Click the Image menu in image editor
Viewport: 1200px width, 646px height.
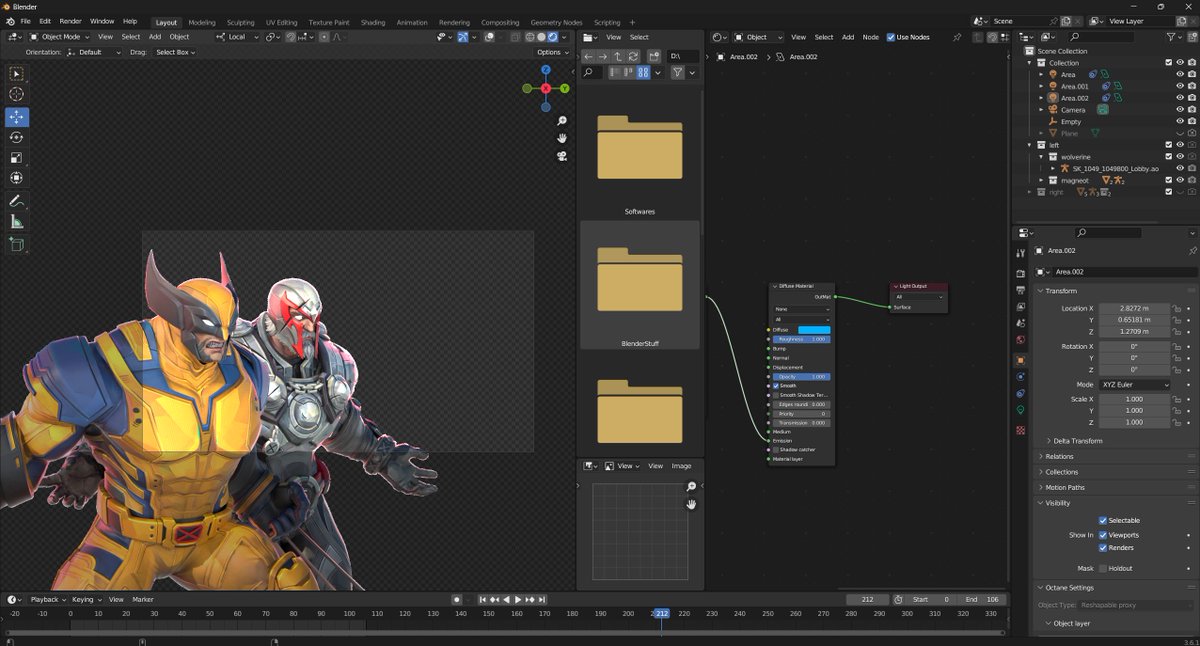click(x=681, y=466)
